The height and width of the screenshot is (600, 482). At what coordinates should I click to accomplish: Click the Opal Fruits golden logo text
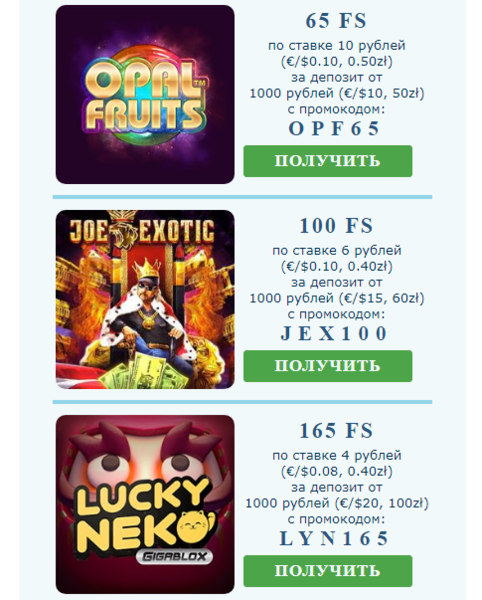coord(145,96)
